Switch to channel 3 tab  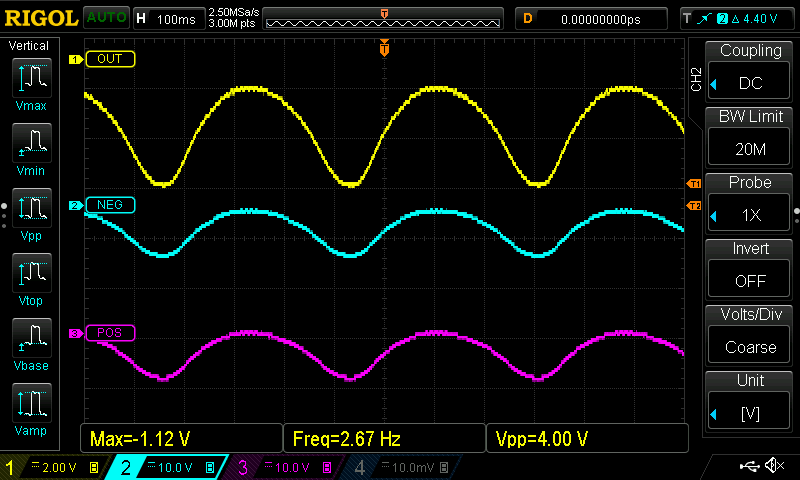point(284,467)
